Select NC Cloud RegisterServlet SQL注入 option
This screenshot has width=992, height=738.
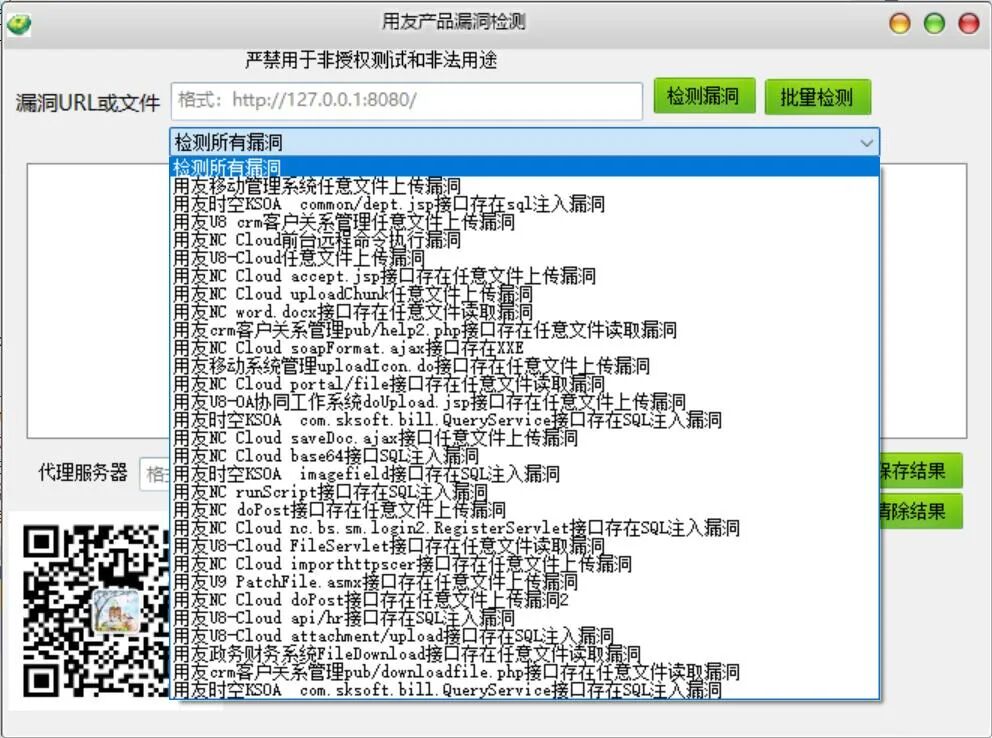(524, 528)
